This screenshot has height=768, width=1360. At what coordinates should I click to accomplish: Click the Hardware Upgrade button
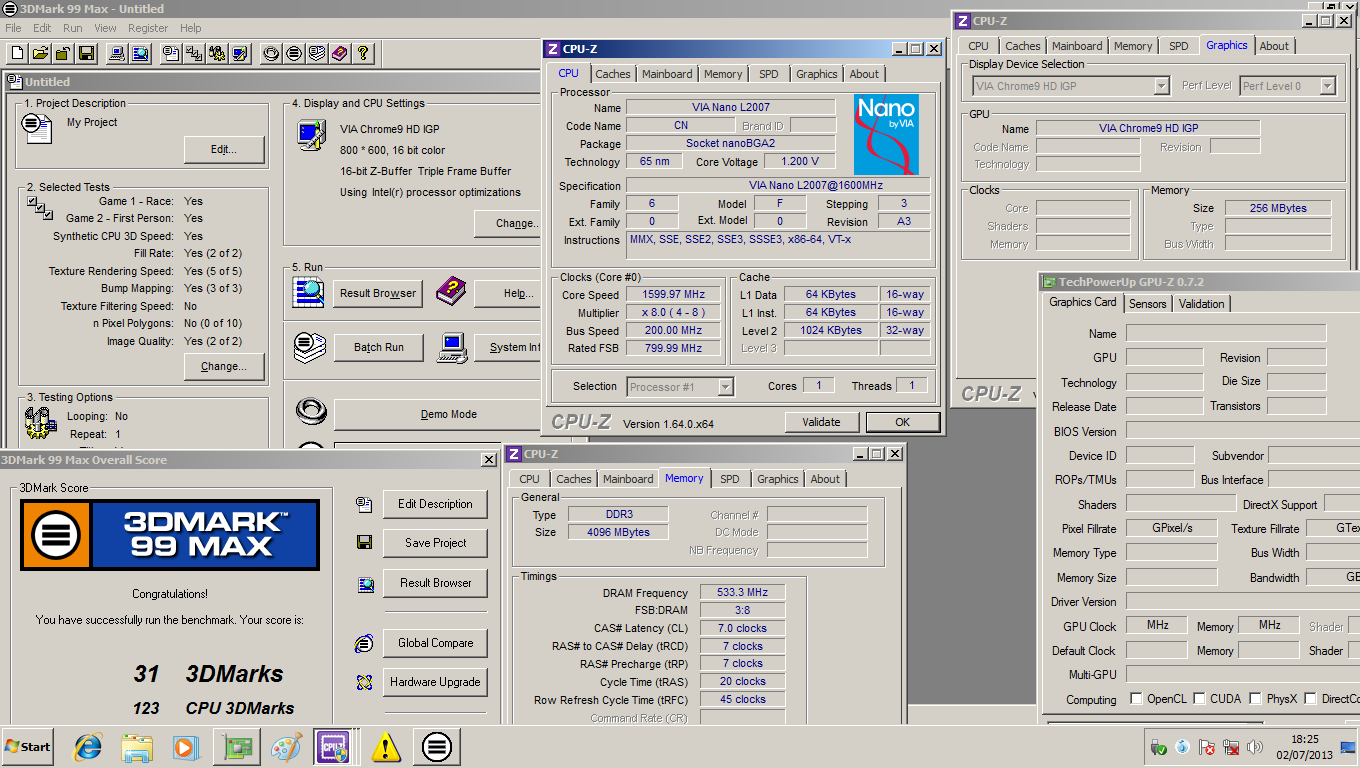pyautogui.click(x=435, y=682)
